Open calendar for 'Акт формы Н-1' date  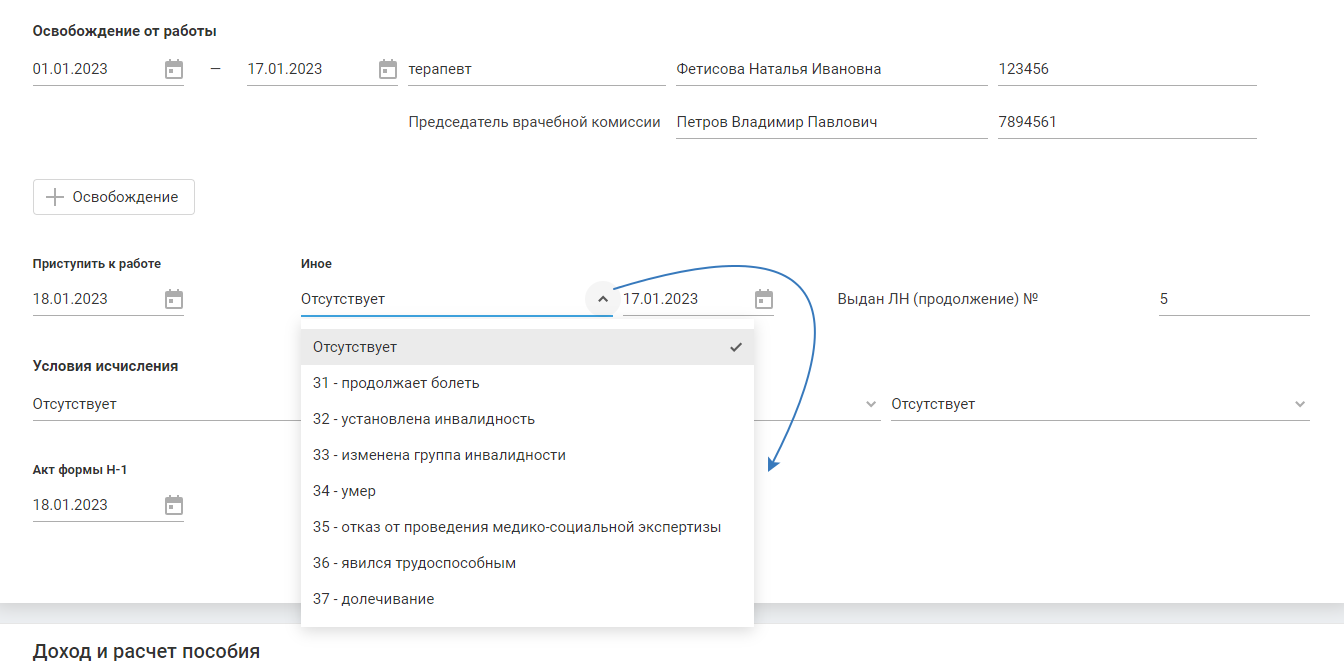coord(174,505)
